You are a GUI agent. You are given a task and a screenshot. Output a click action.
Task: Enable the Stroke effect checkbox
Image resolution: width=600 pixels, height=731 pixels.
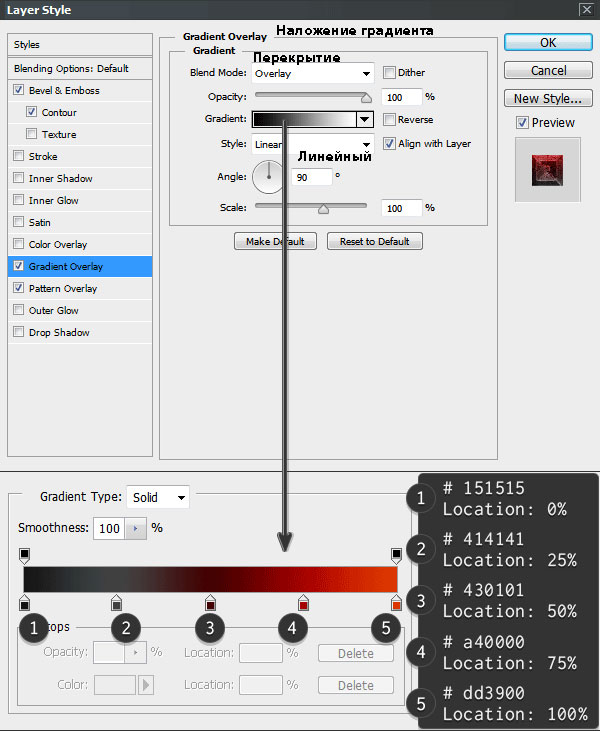point(18,156)
